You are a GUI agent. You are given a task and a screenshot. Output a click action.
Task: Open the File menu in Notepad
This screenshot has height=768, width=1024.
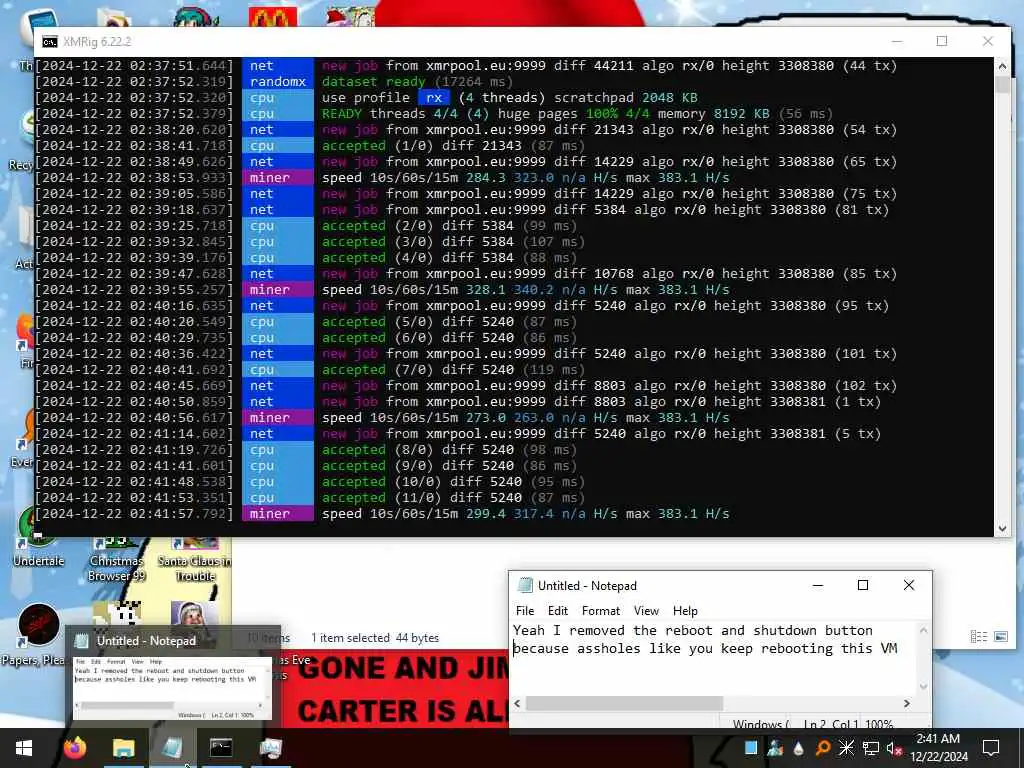pyautogui.click(x=524, y=611)
